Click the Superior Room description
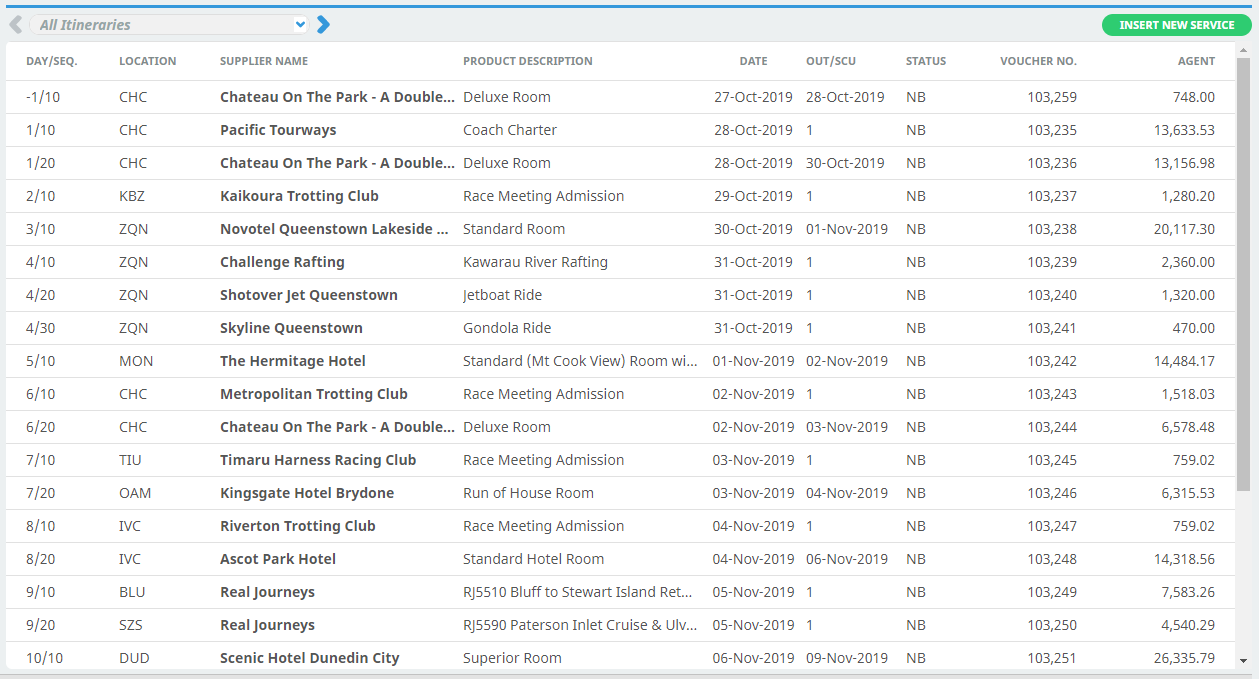Screen dimensions: 1259x679 [512, 658]
